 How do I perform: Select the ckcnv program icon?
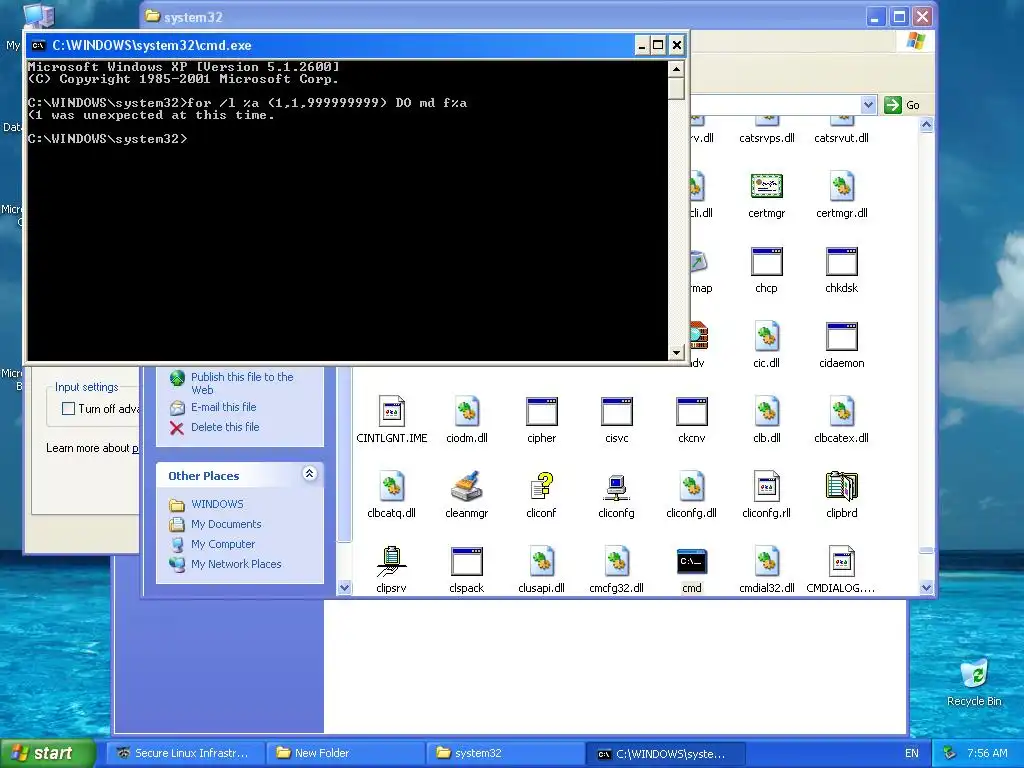click(692, 411)
